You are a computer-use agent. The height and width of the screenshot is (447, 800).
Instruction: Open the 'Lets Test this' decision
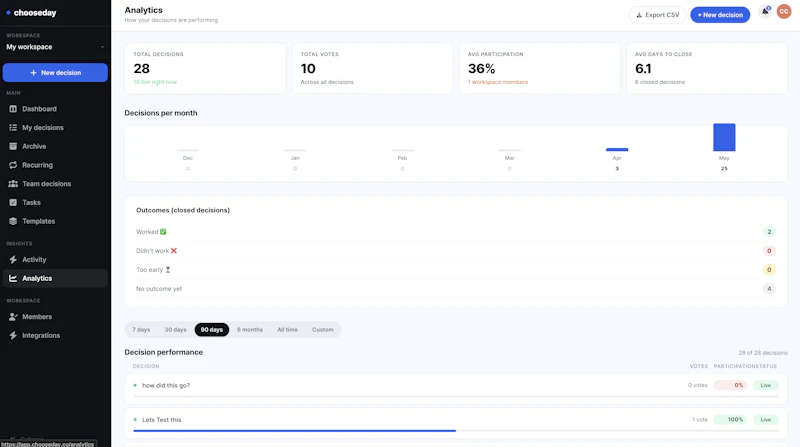tap(456, 423)
